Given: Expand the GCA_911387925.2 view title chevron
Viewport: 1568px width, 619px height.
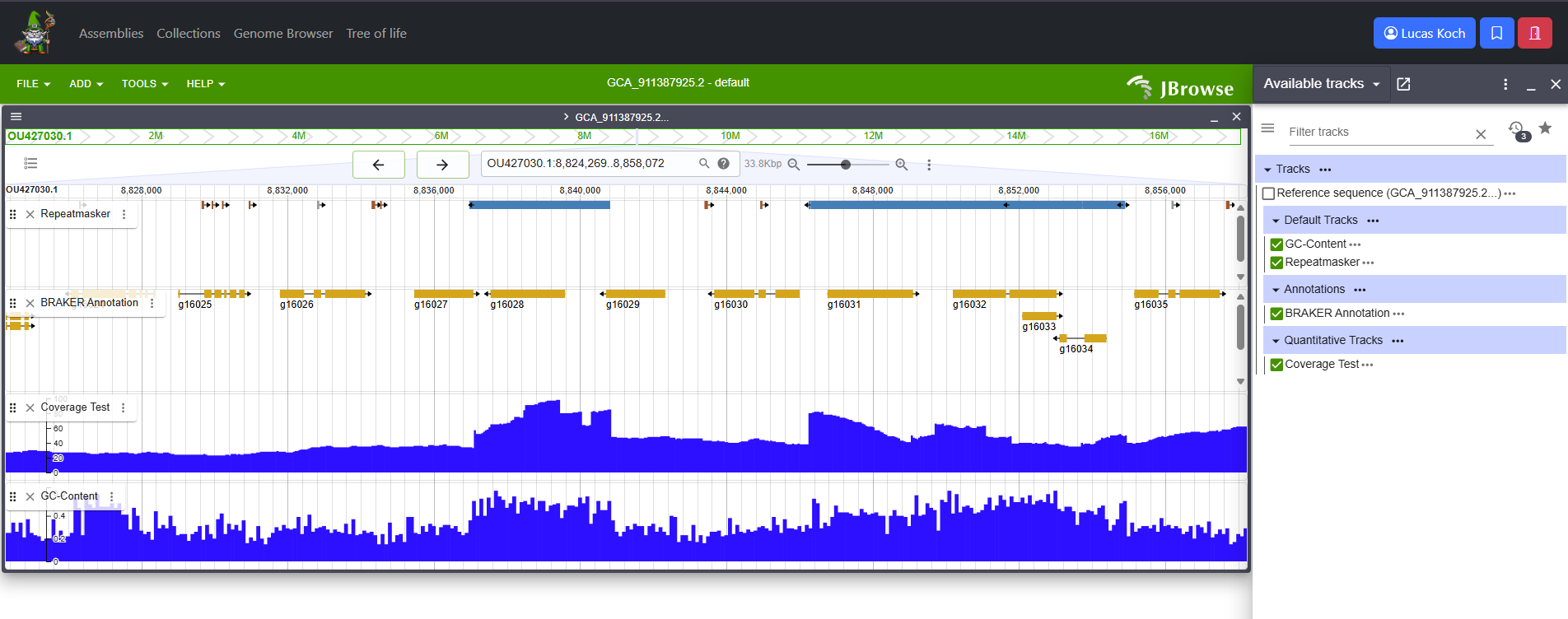Looking at the screenshot, I should click(x=566, y=117).
